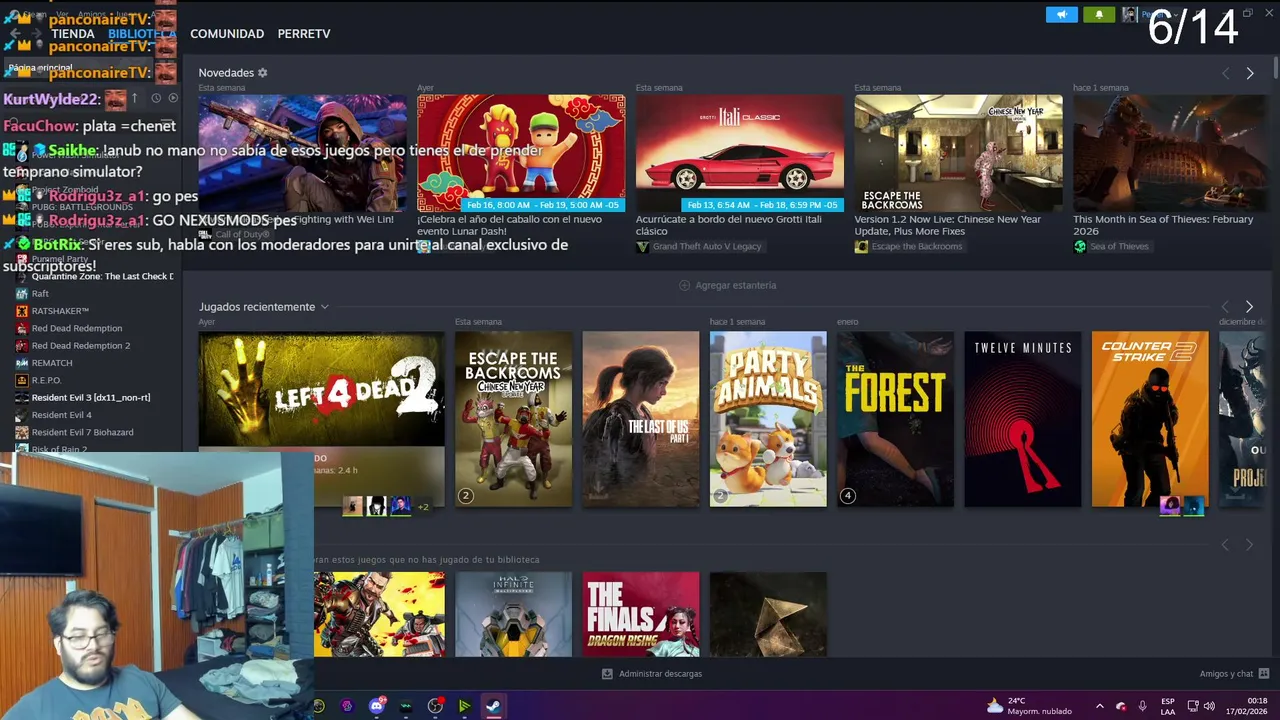The height and width of the screenshot is (720, 1280).
Task: Open Novedades settings gear
Action: pyautogui.click(x=263, y=73)
